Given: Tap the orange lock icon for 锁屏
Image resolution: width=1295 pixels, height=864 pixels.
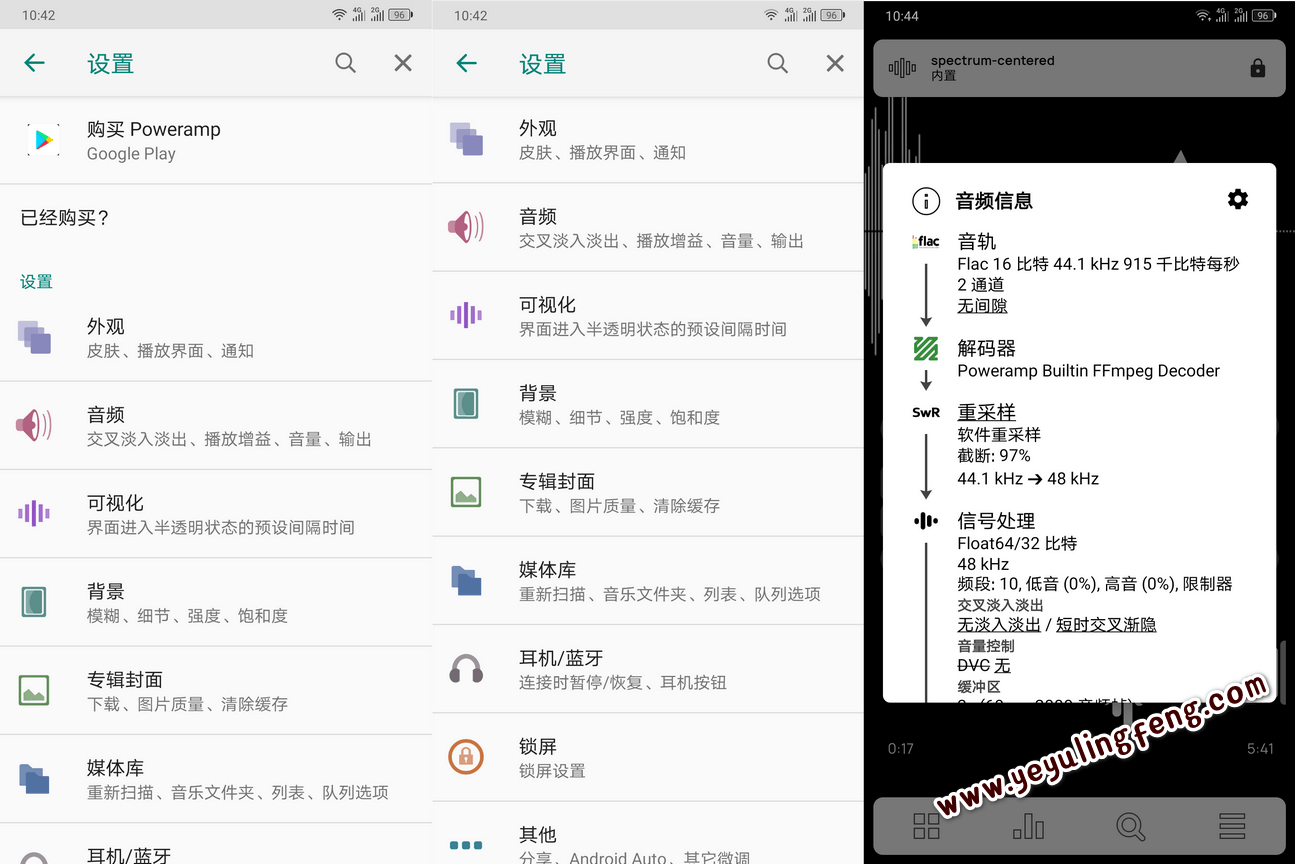Looking at the screenshot, I should pyautogui.click(x=466, y=757).
